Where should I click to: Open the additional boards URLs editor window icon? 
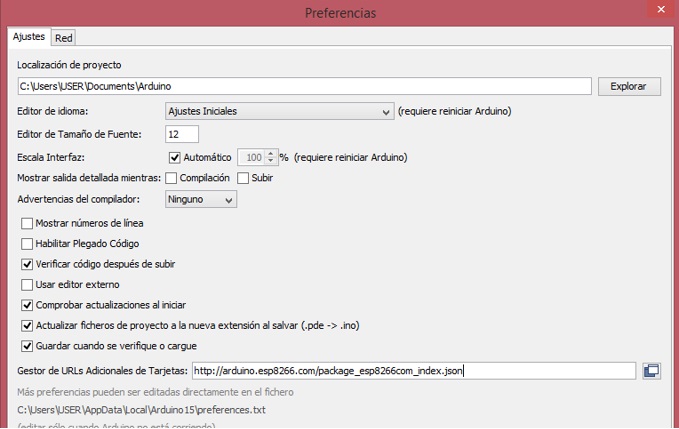(x=651, y=371)
